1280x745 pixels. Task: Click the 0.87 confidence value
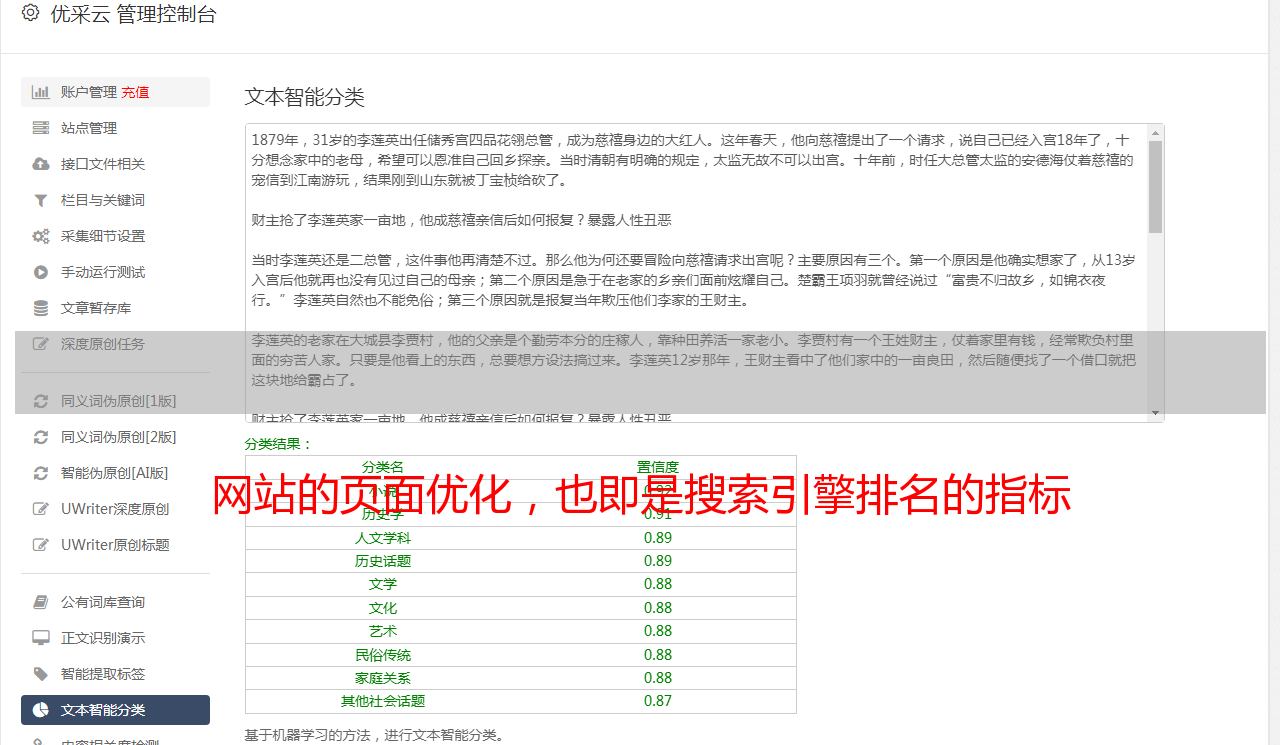click(x=658, y=701)
